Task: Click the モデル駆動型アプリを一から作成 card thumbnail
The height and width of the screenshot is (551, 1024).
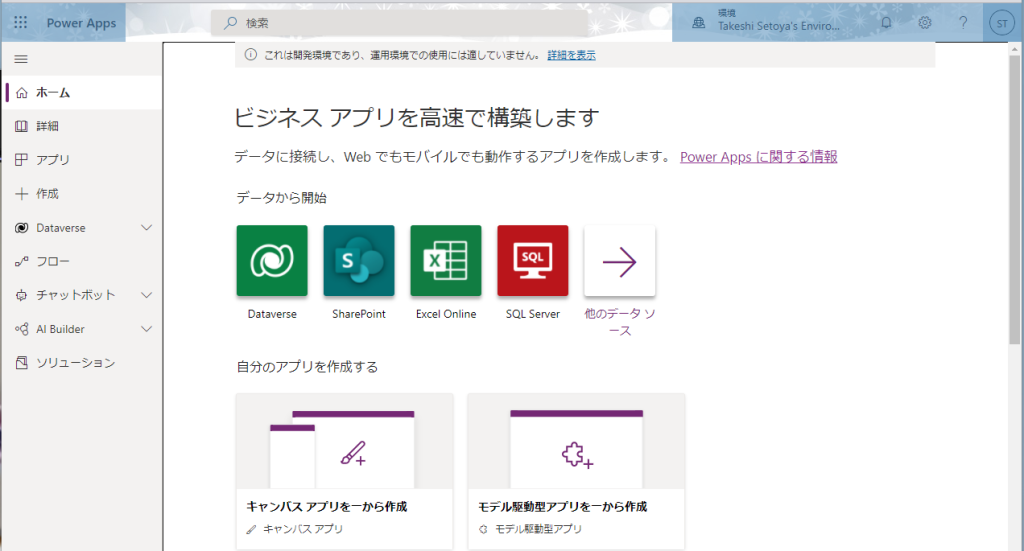Action: 576,441
